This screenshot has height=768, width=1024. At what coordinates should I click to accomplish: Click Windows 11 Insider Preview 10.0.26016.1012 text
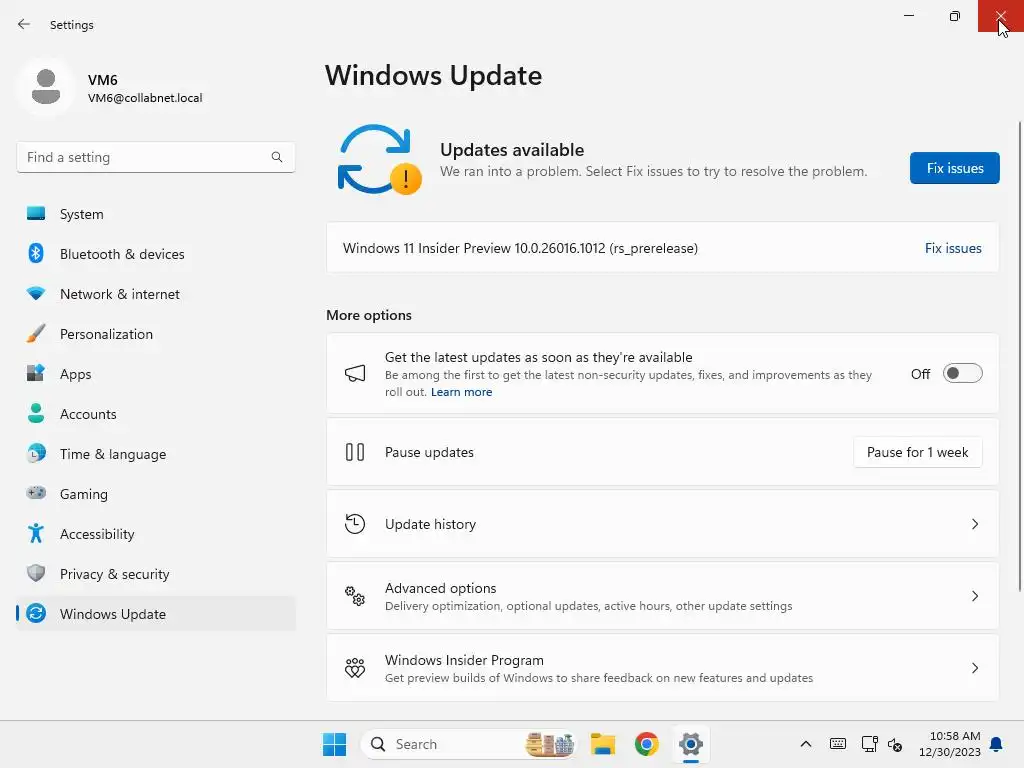point(520,248)
